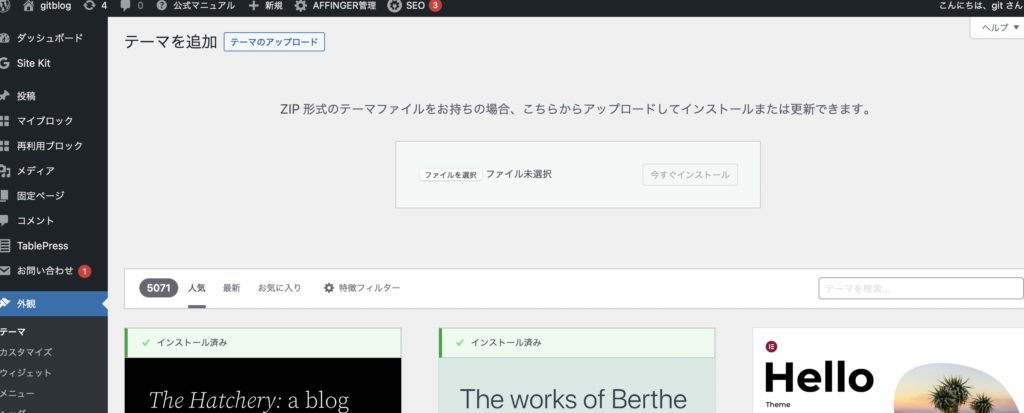The image size is (1024, 413).
Task: Open メディア in the sidebar
Action: 35,171
